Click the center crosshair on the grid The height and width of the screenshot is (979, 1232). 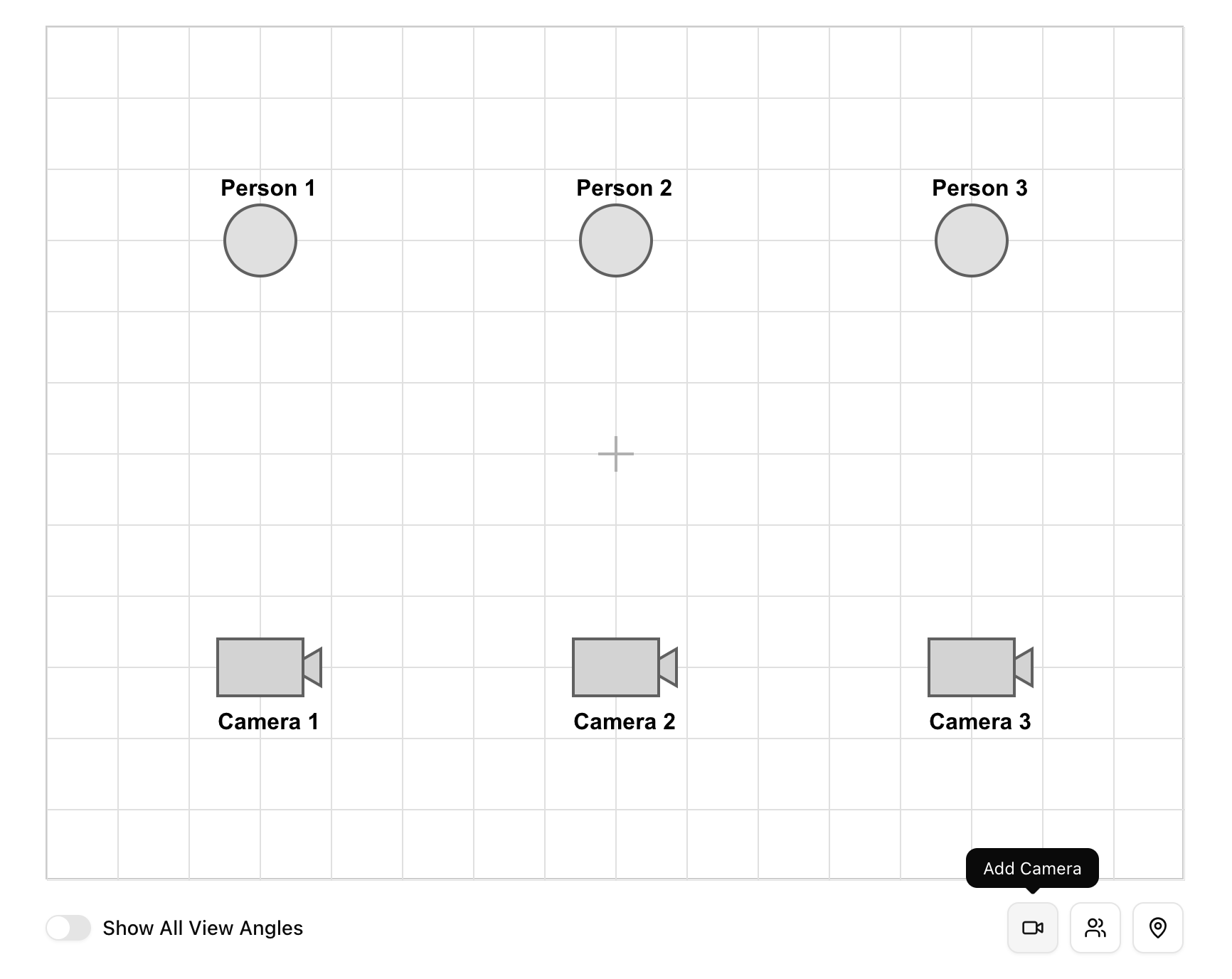[616, 454]
